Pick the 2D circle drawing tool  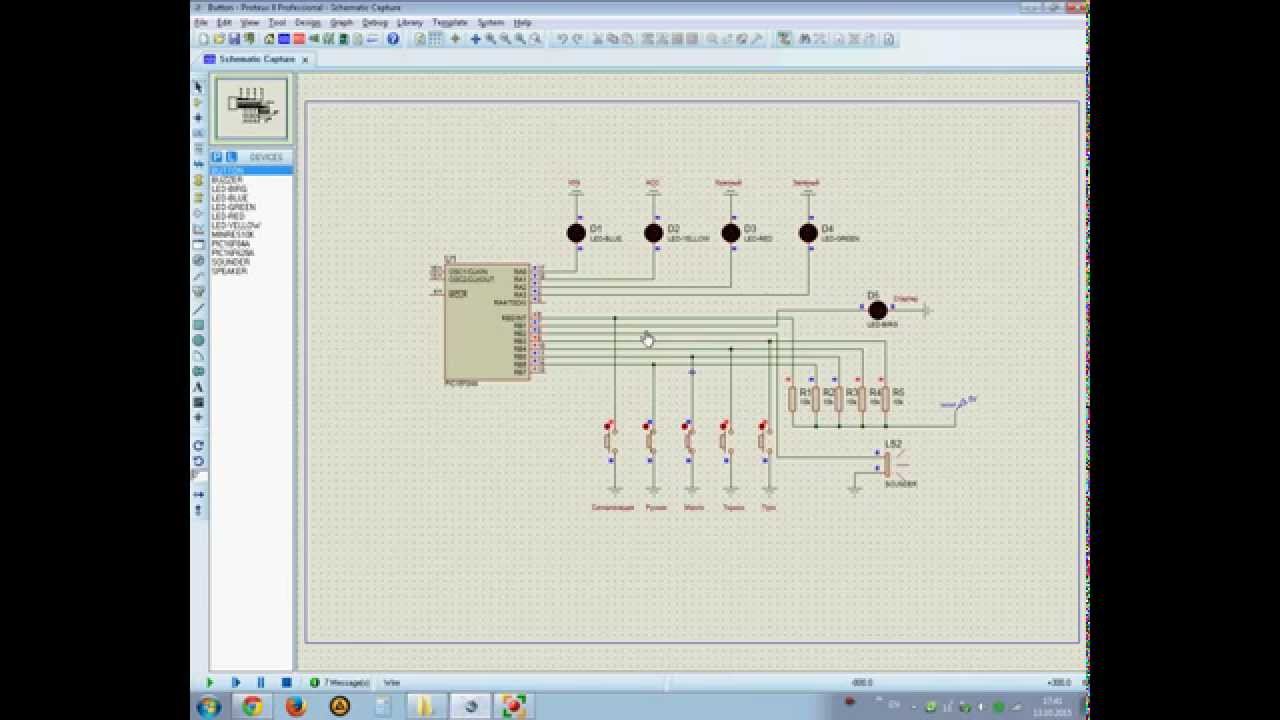click(198, 340)
